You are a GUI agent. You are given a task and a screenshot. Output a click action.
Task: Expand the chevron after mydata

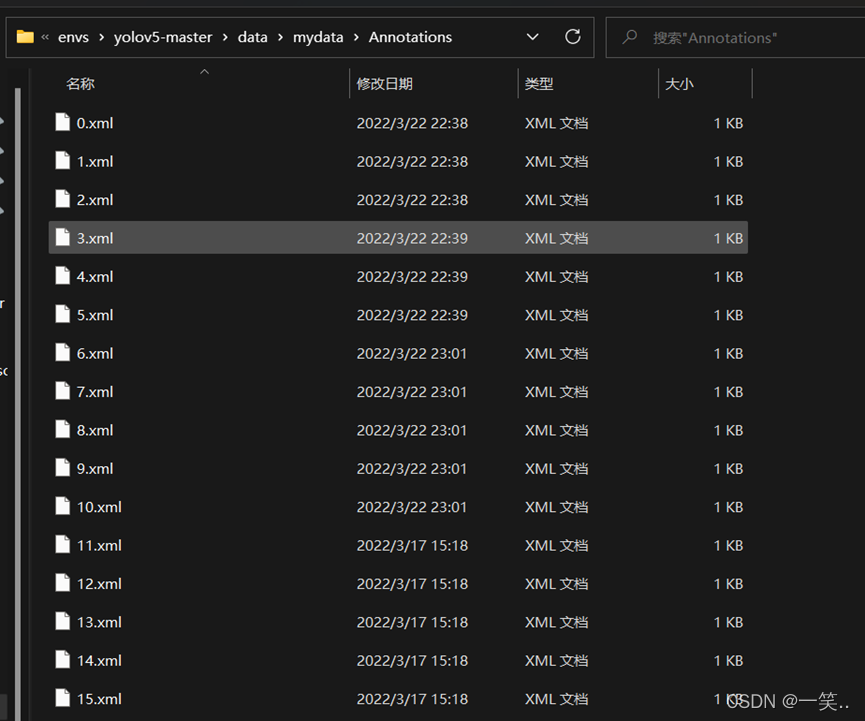tap(356, 37)
